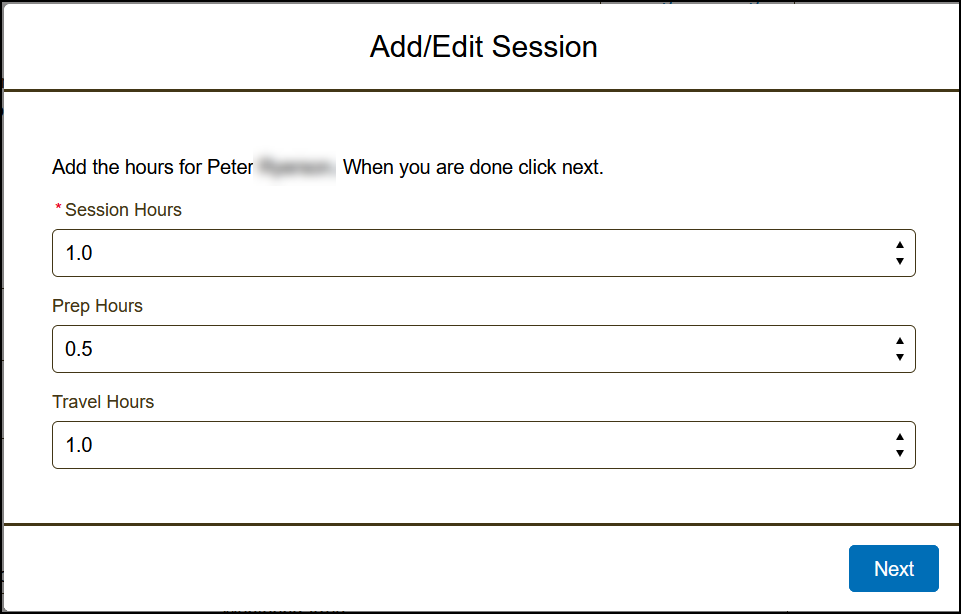This screenshot has height=614, width=961.
Task: Click the Session Hours label
Action: click(x=123, y=210)
